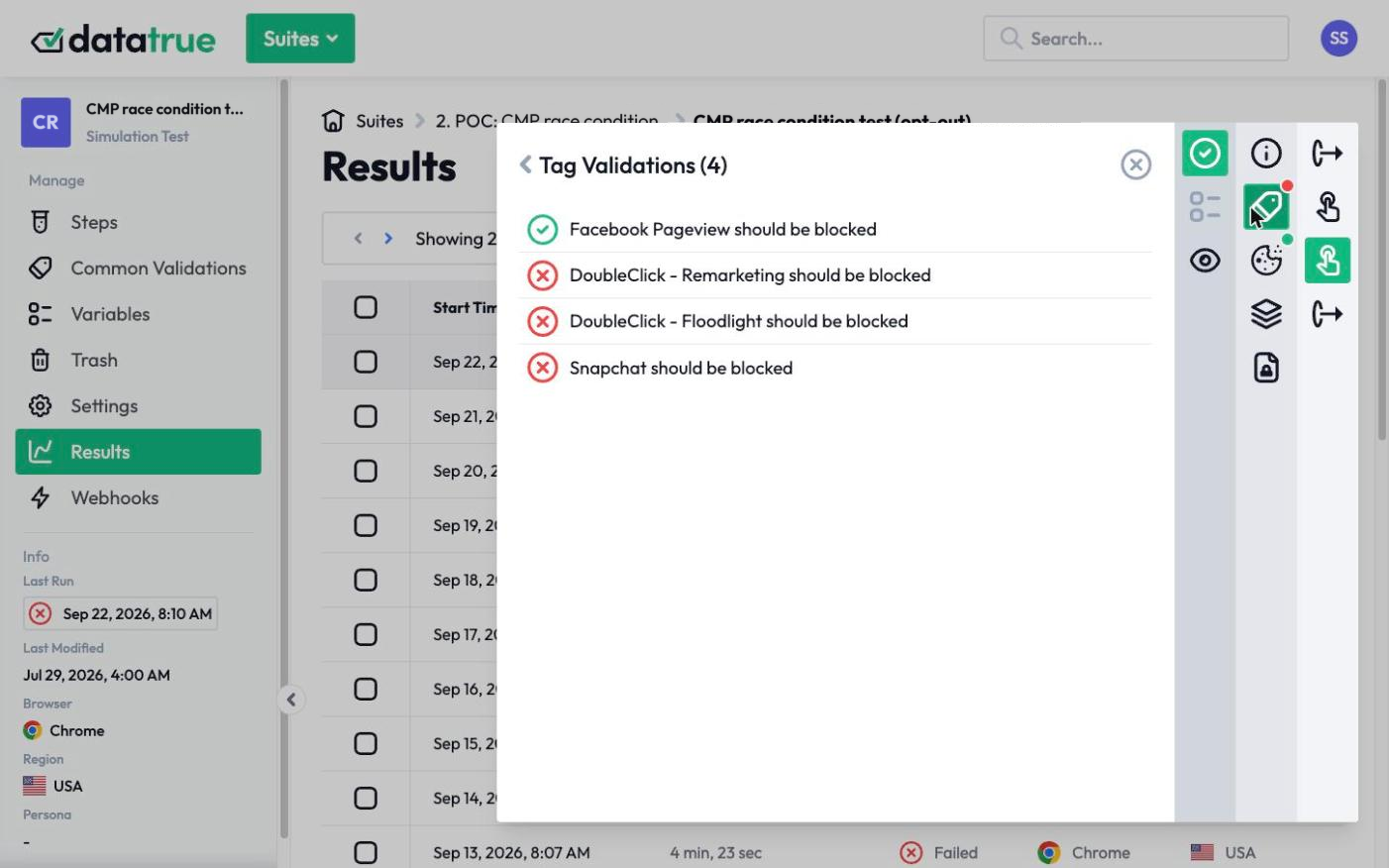Viewport: 1389px width, 868px height.
Task: Go to Suites breadcrumb link
Action: point(379,121)
